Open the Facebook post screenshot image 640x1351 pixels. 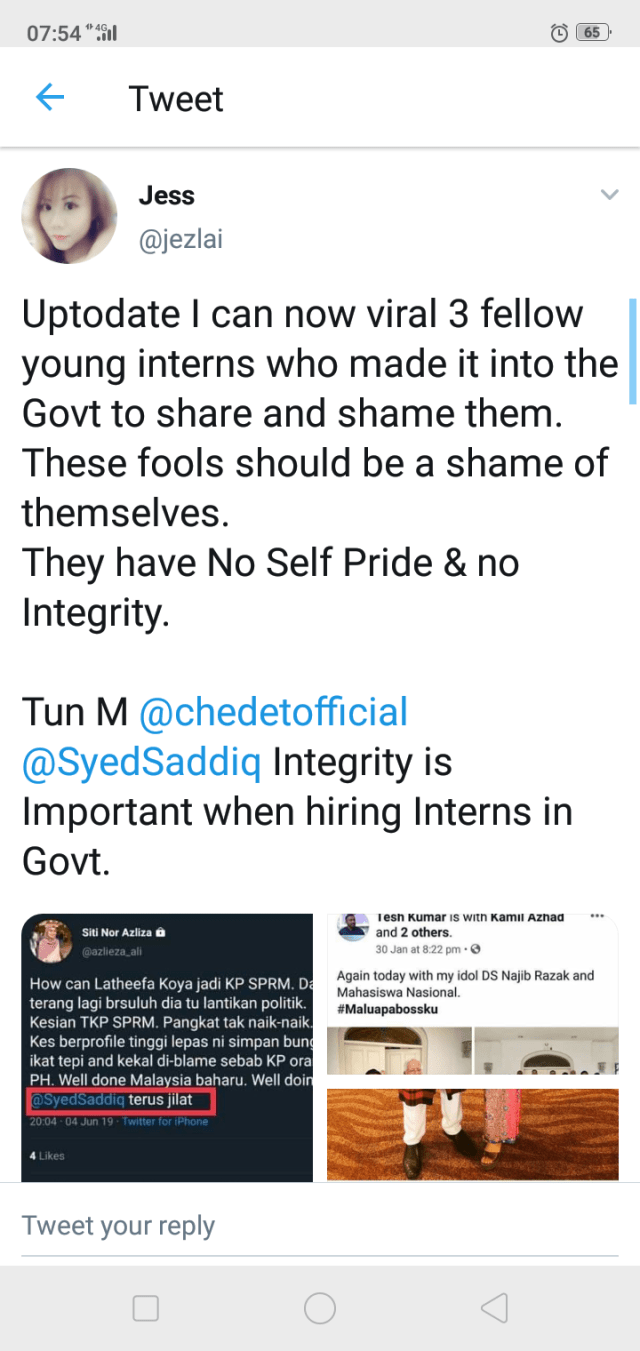click(472, 995)
